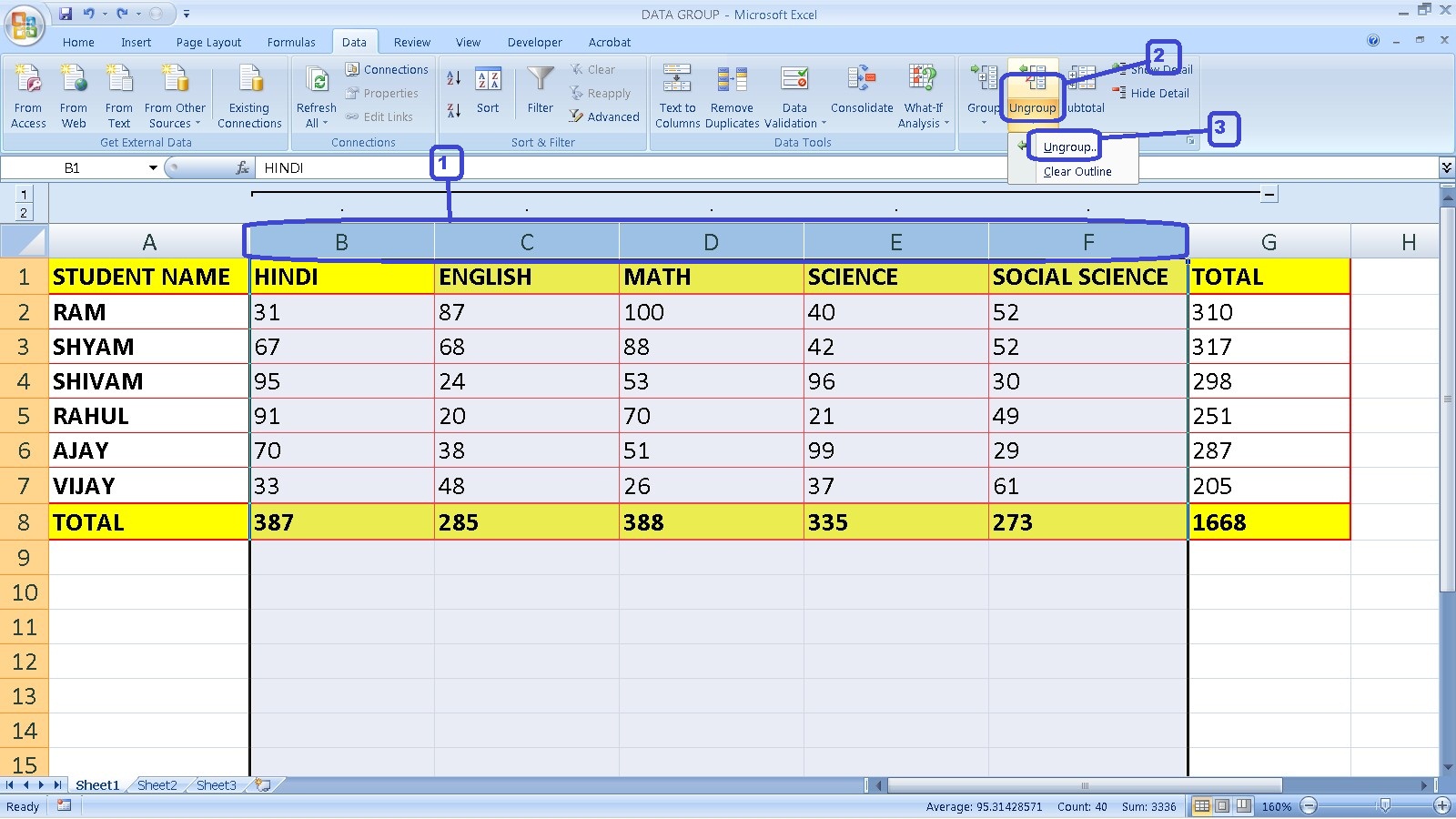The image size is (1456, 819).
Task: Show outline level 2
Action: coord(24,213)
